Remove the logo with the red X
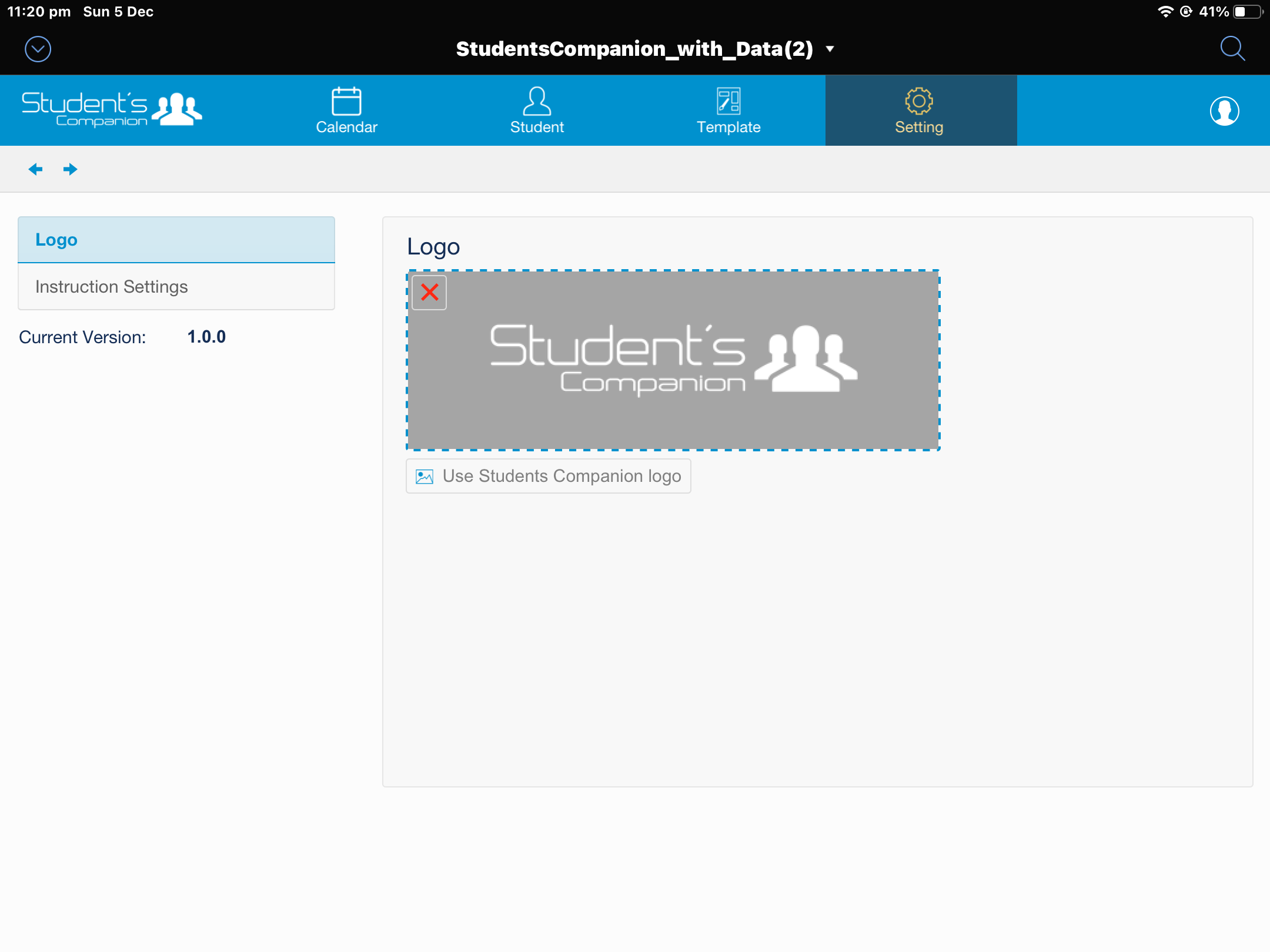 click(x=429, y=292)
